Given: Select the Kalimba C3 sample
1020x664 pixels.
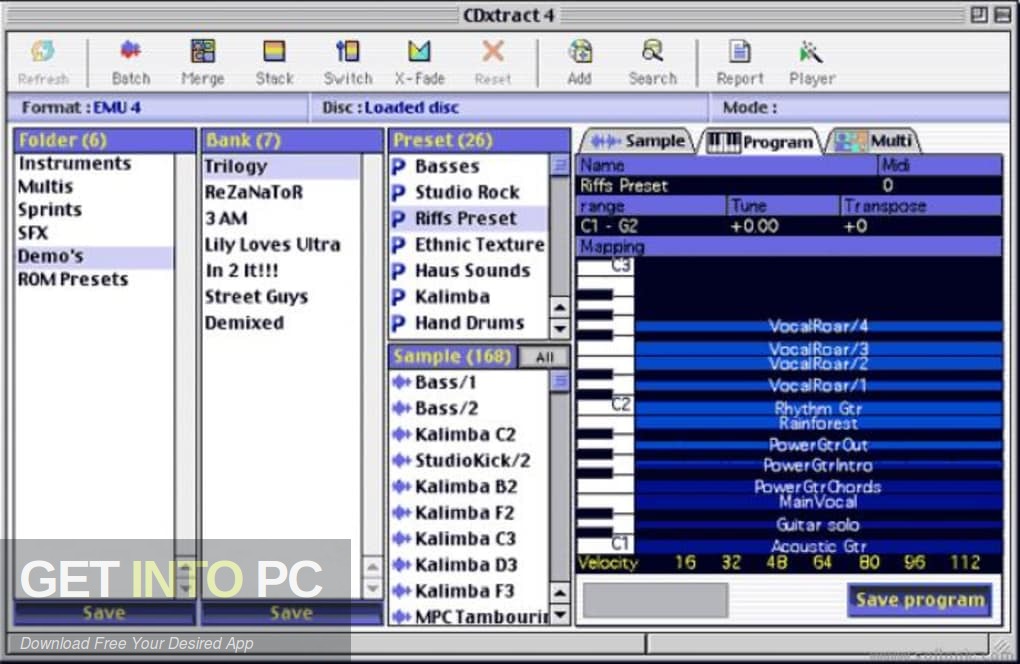Looking at the screenshot, I should (x=469, y=538).
